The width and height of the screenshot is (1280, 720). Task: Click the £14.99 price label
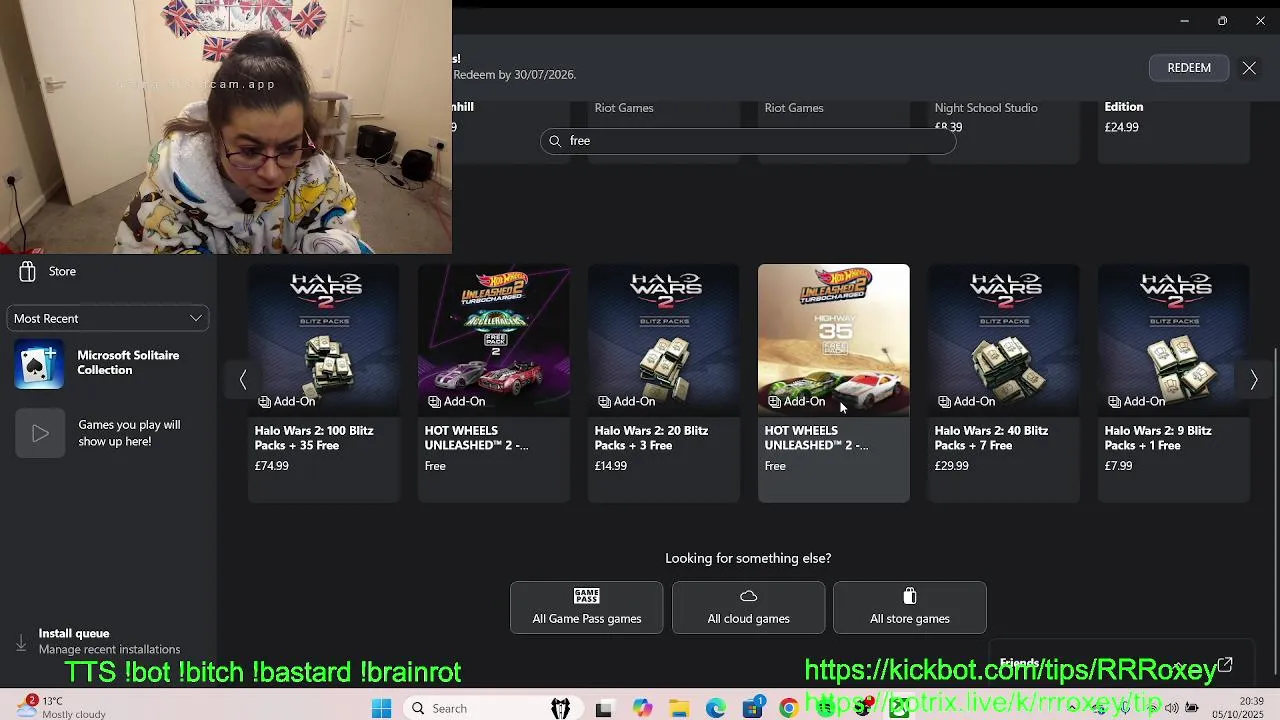(611, 466)
